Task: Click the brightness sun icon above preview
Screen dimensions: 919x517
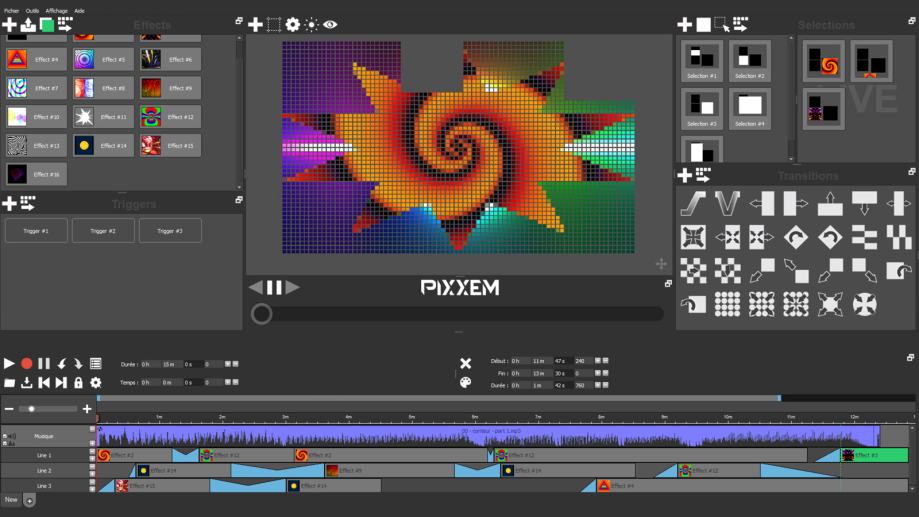Action: pyautogui.click(x=311, y=24)
